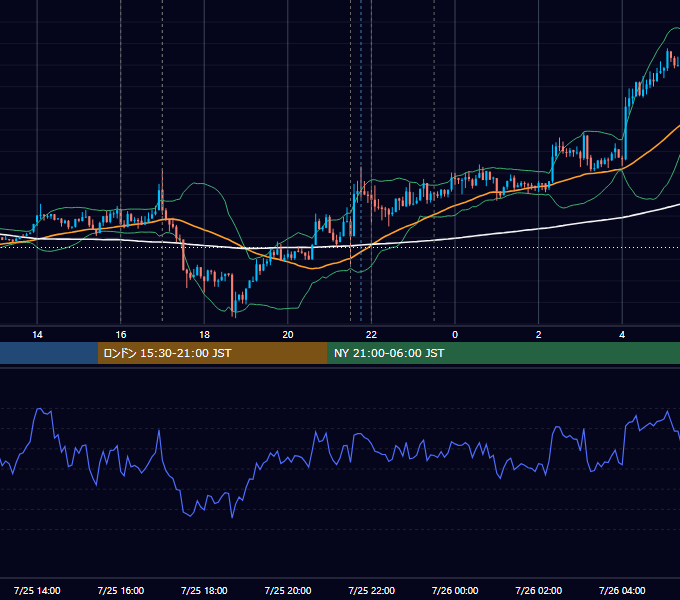
Task: Select the 7/25 18:00 date label
Action: click(204, 590)
